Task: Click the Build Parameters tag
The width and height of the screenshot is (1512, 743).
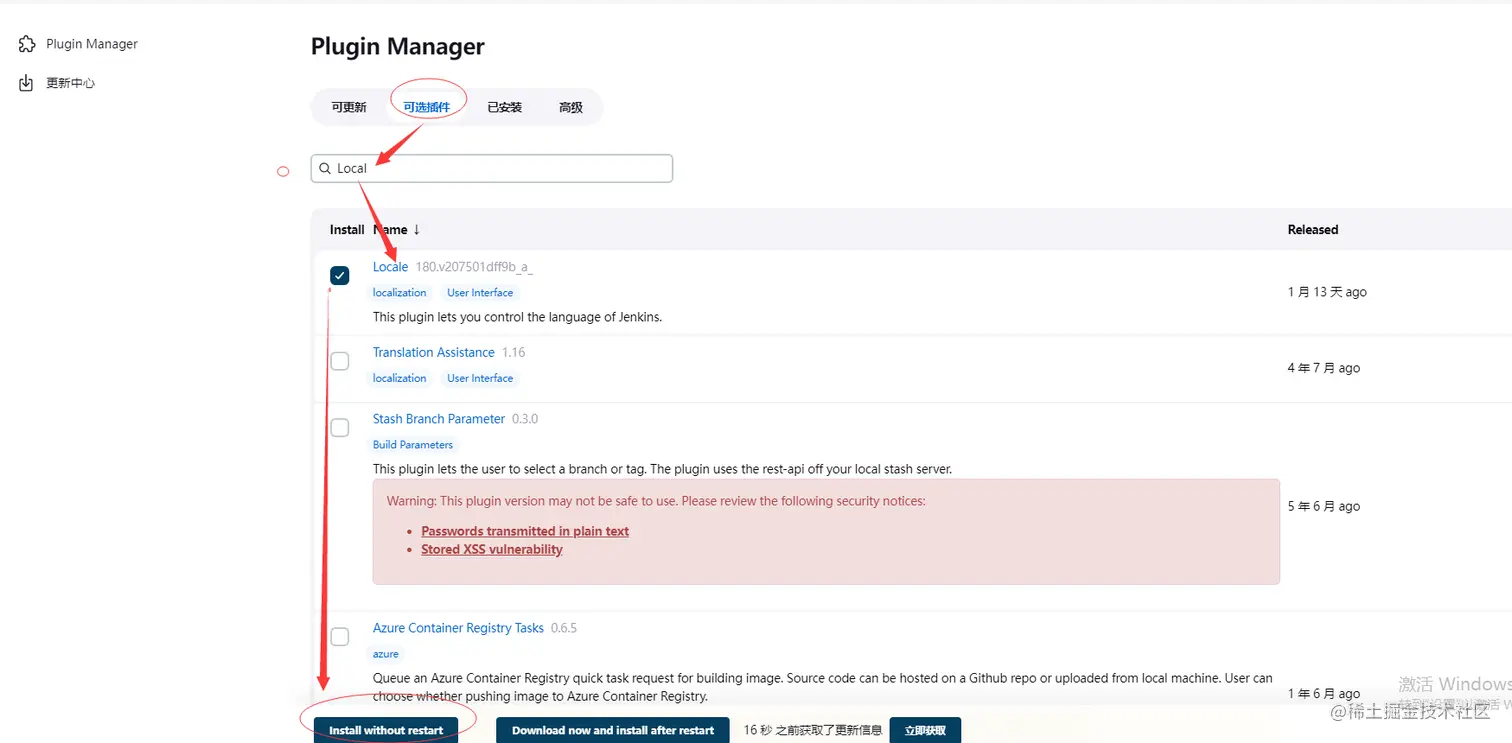Action: coord(413,445)
